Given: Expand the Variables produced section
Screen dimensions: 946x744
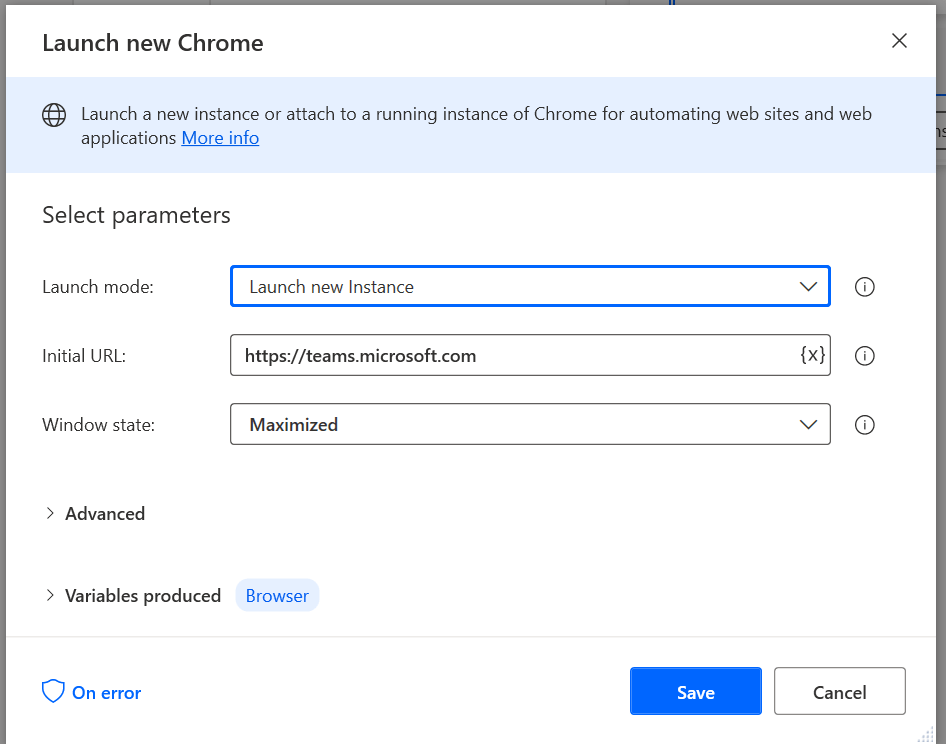Looking at the screenshot, I should [x=133, y=596].
